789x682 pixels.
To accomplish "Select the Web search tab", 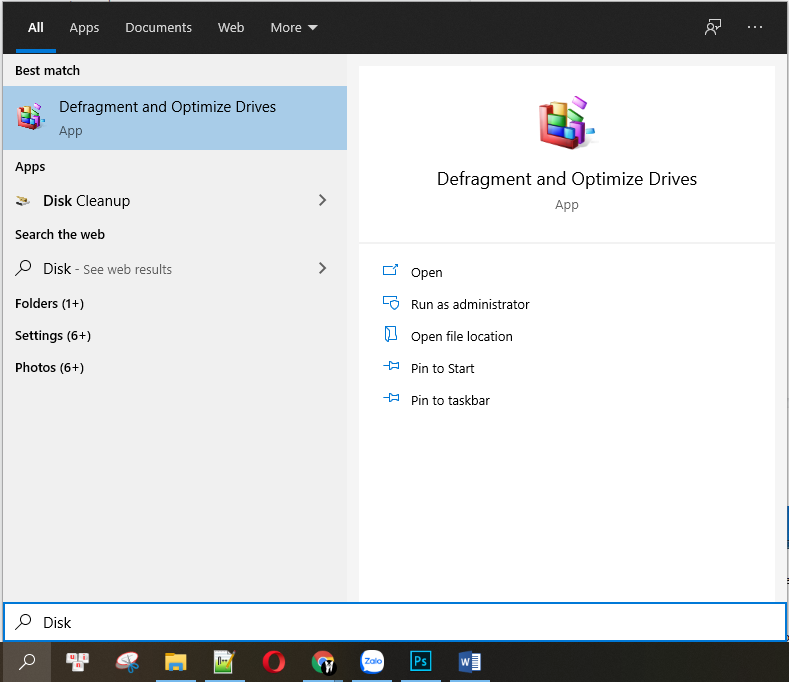I will pos(231,27).
